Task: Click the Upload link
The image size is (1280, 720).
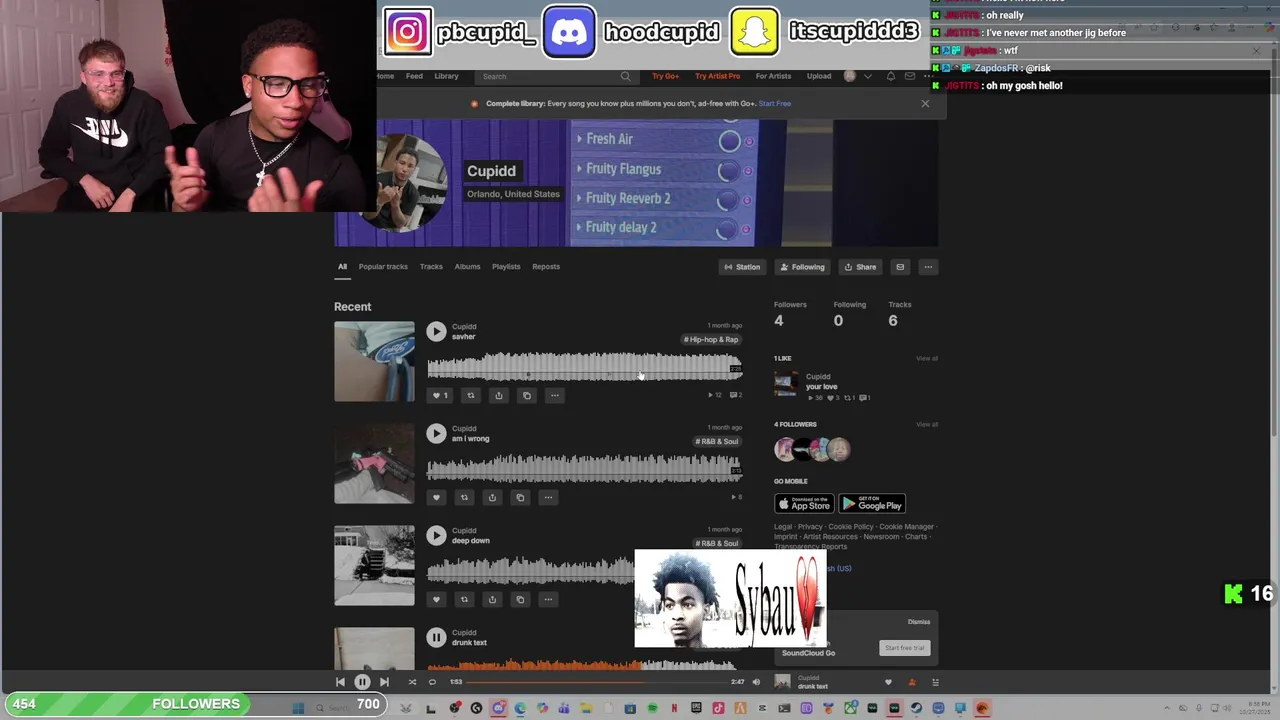Action: click(x=819, y=76)
